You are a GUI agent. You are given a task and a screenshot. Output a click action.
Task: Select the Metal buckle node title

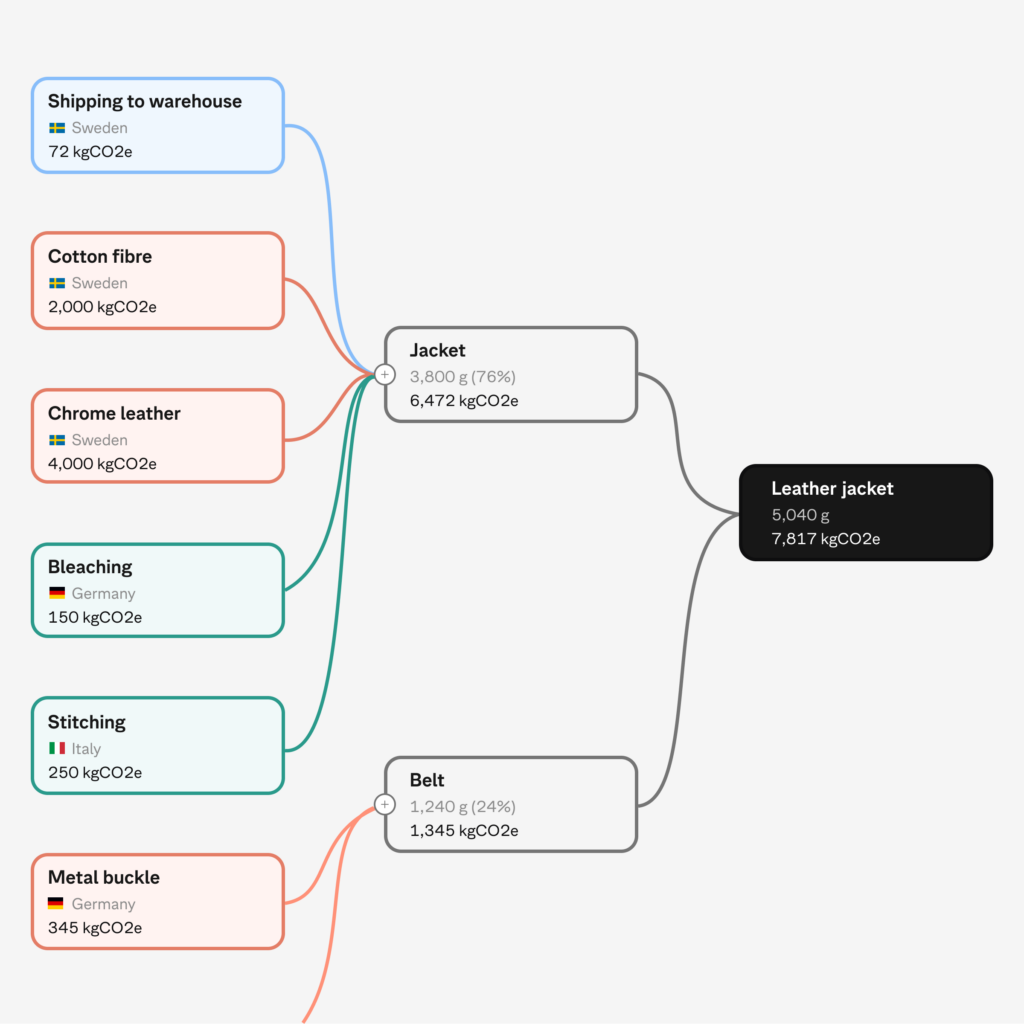104,877
